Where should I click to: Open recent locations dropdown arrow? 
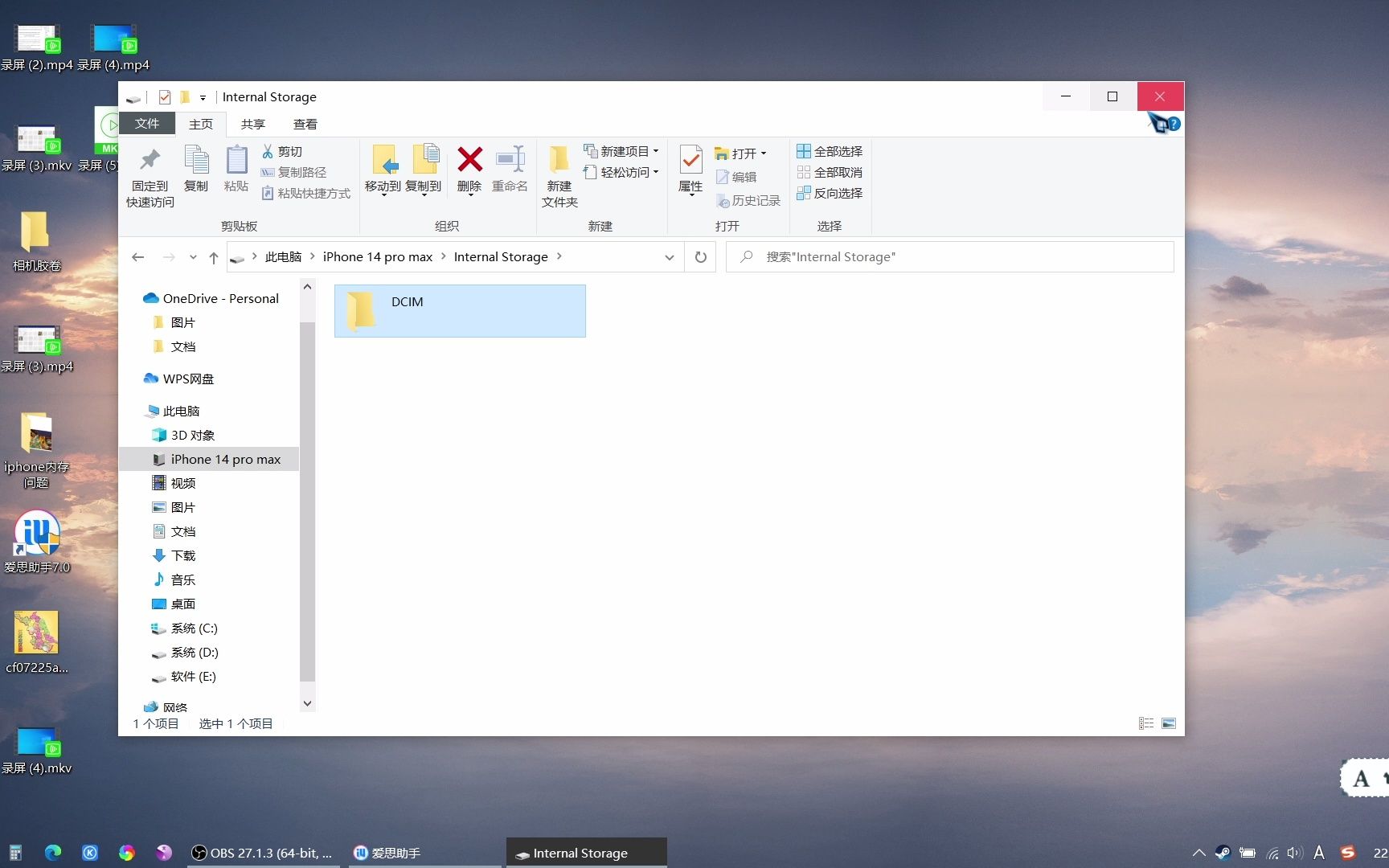click(x=193, y=257)
